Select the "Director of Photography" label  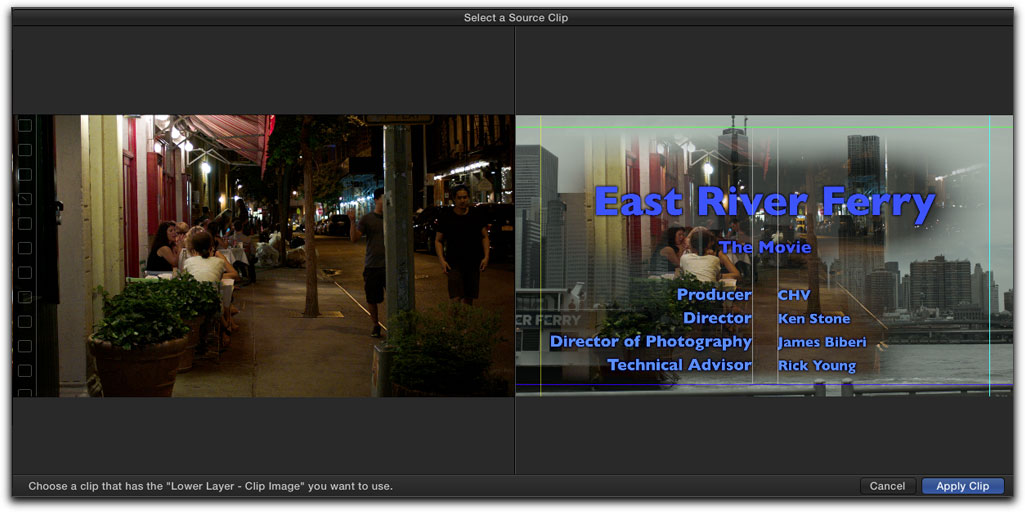650,342
